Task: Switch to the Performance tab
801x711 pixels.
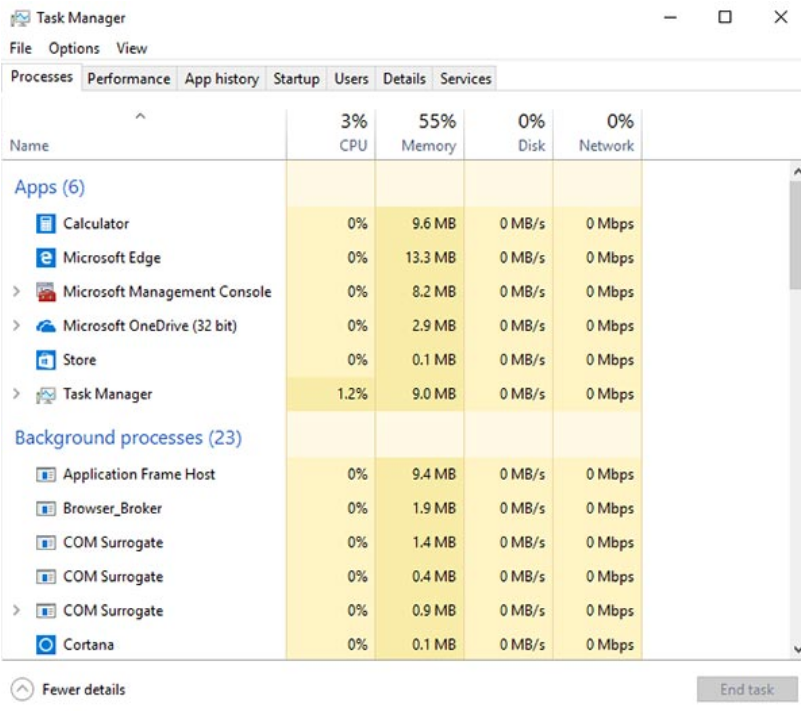Action: [129, 79]
